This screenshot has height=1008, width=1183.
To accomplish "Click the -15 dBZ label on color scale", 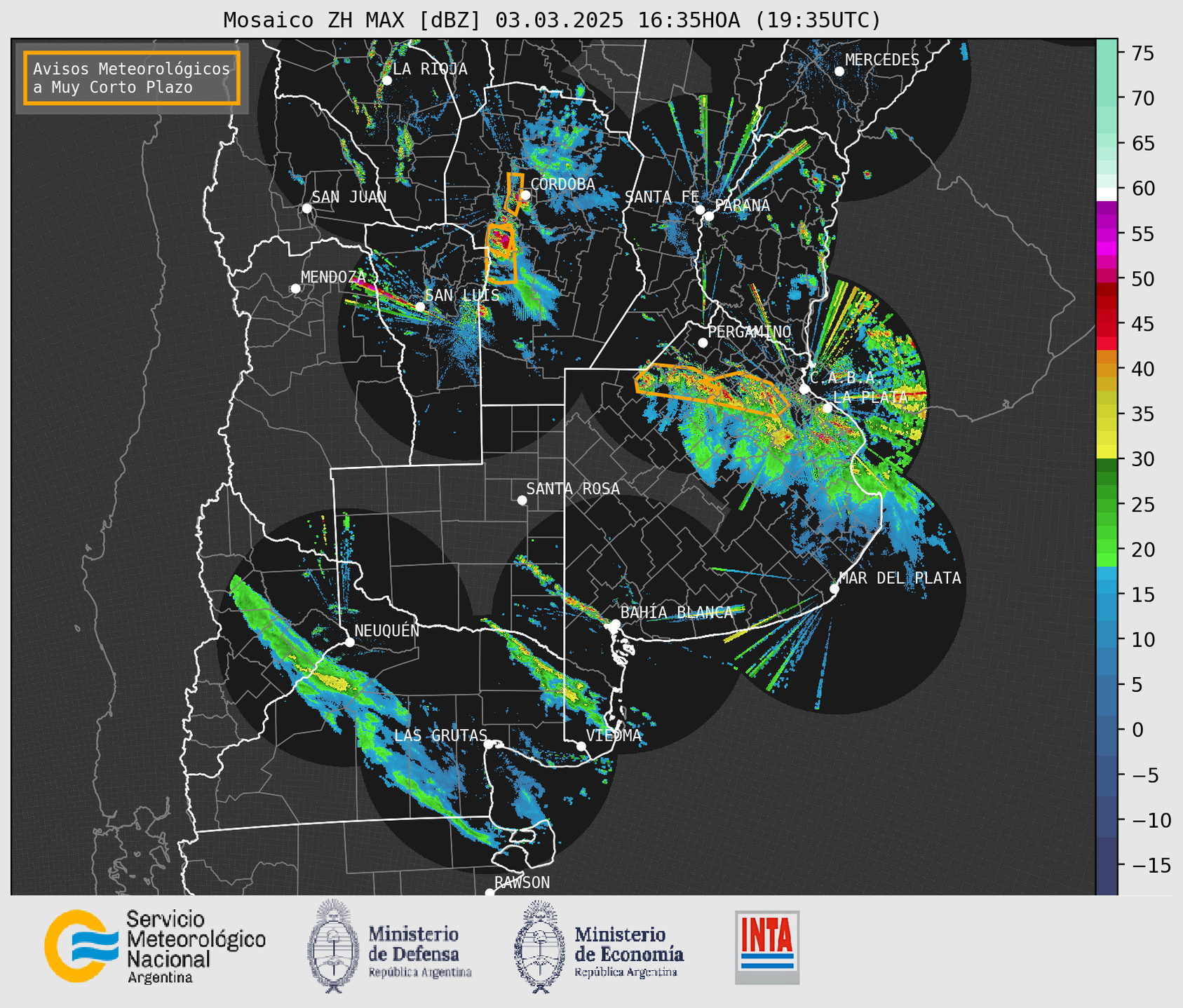I will [1151, 865].
